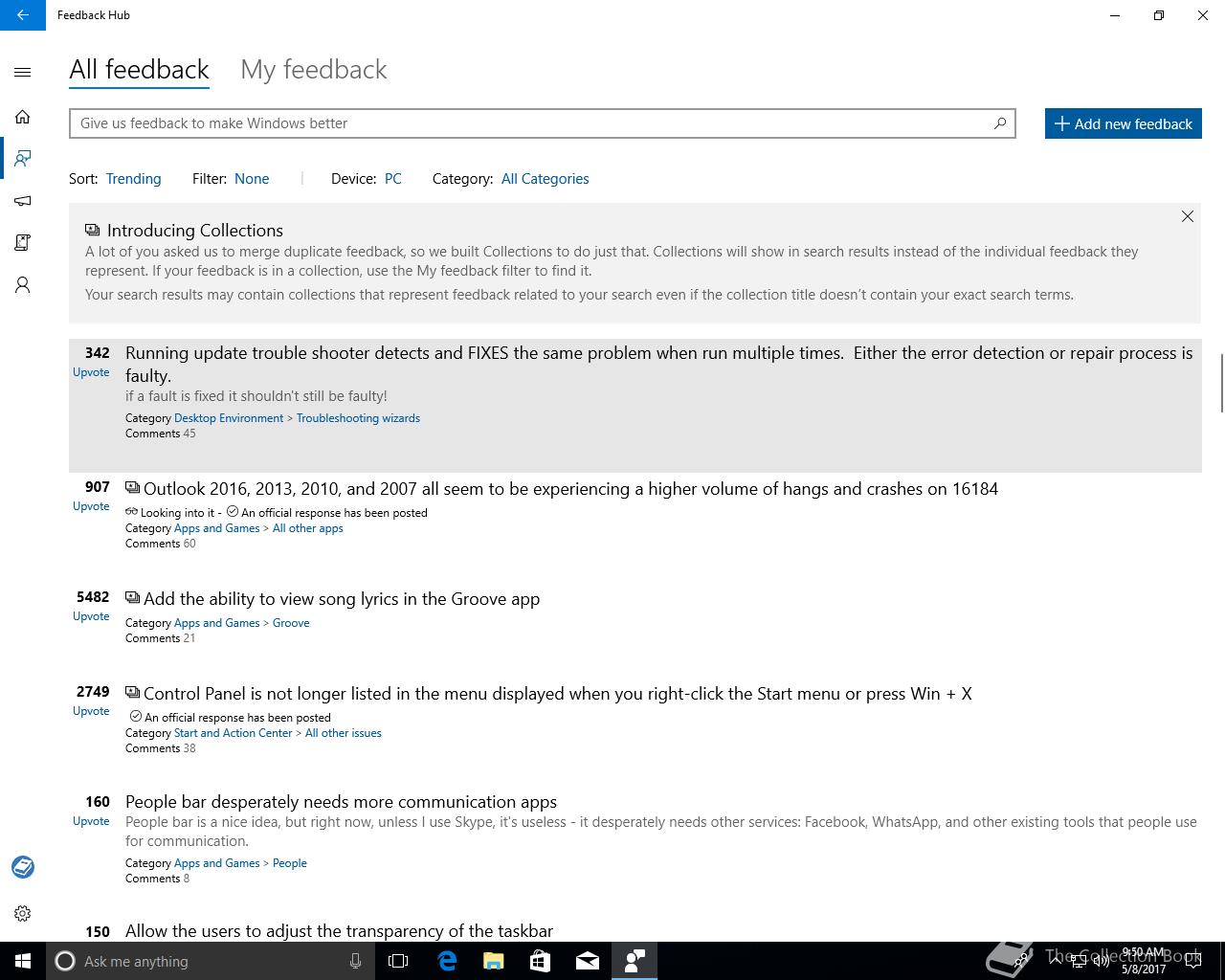Screen dimensions: 1225x980
Task: Click collection icon beside Control Panel feedback
Action: coord(132,693)
